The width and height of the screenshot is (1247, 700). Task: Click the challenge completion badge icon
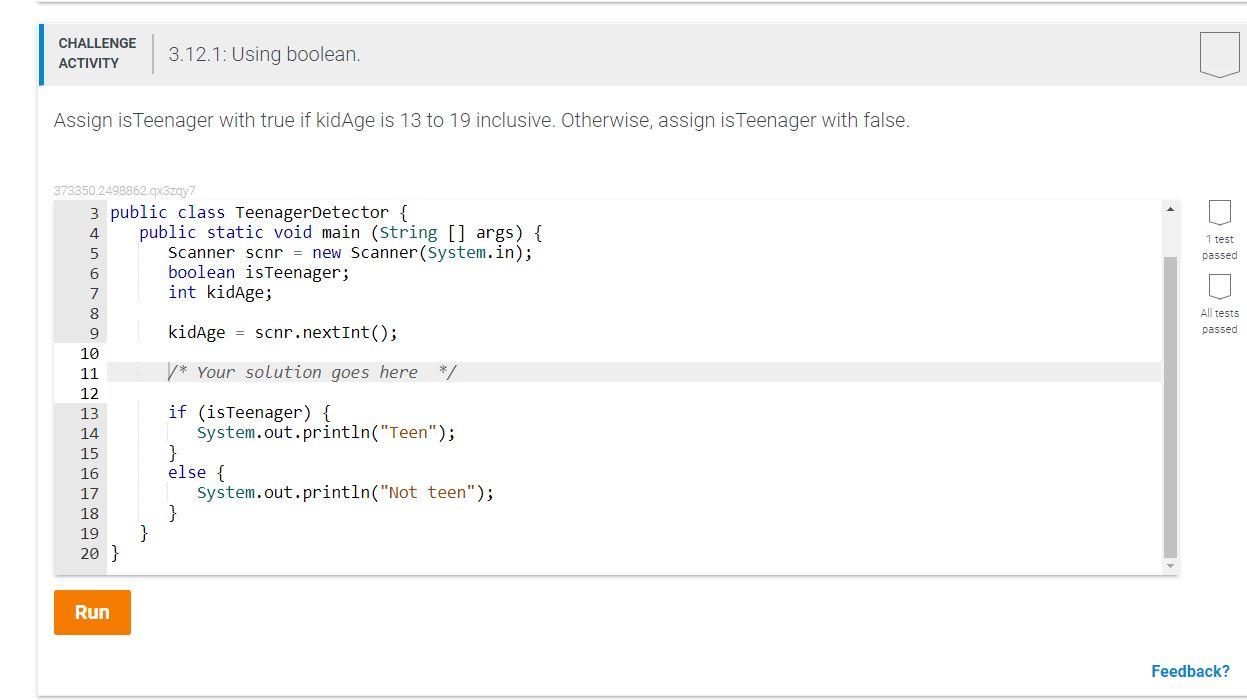(x=1219, y=54)
